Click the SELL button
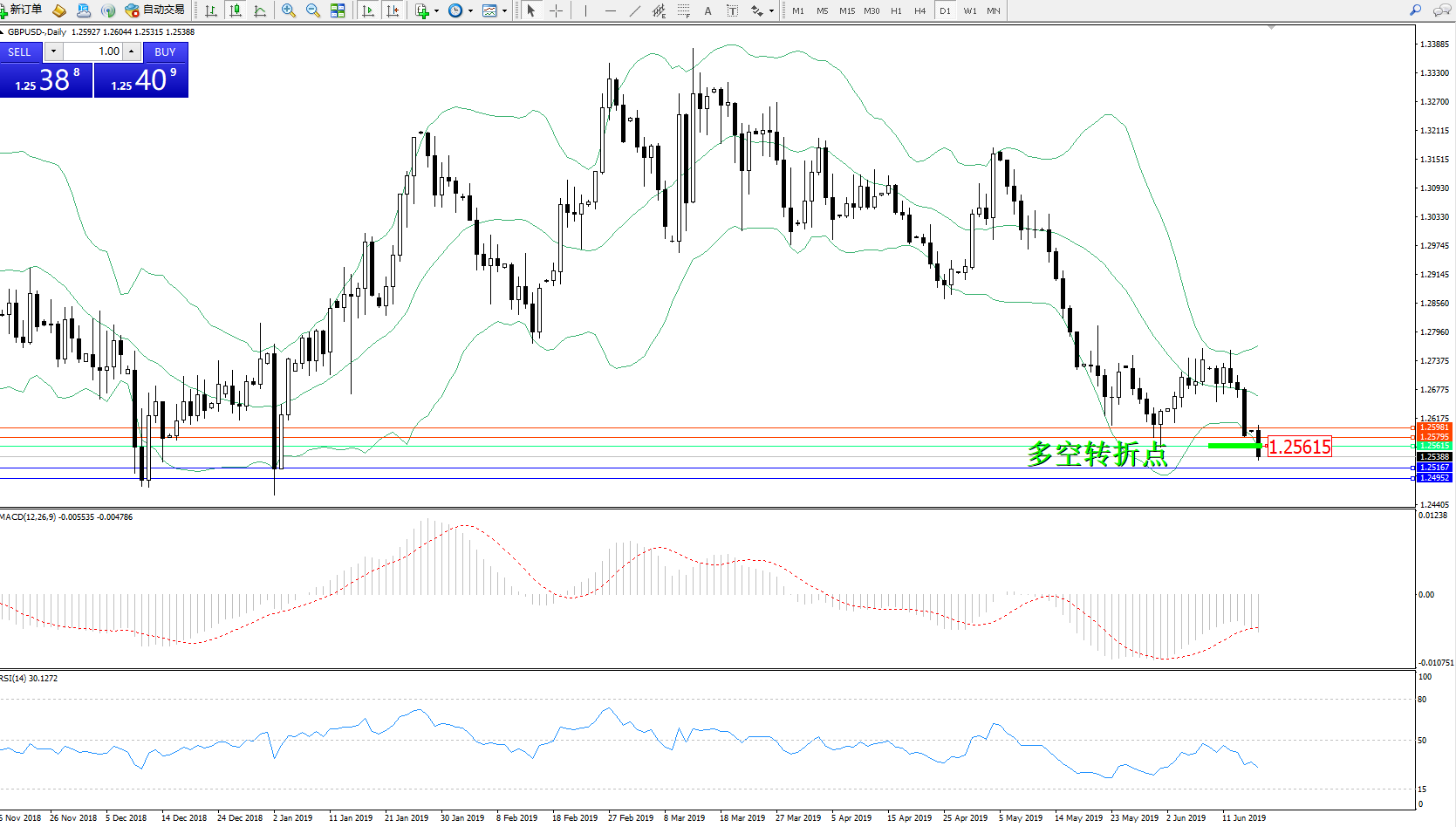Viewport: 1456px width, 827px height. [19, 51]
